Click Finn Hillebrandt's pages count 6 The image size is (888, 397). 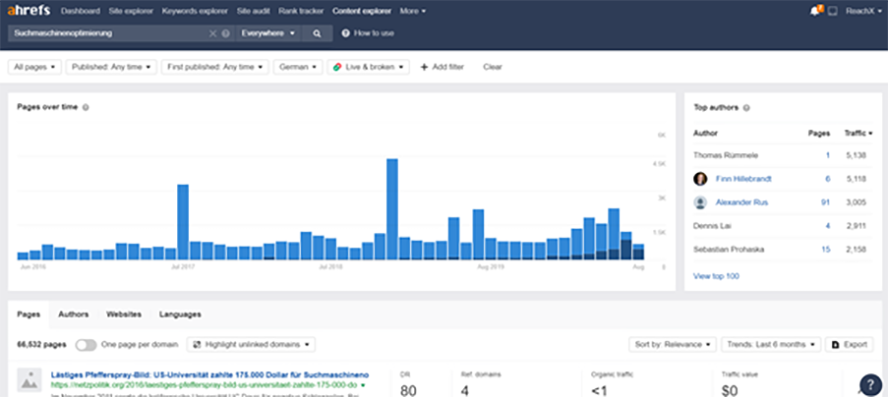coord(827,179)
